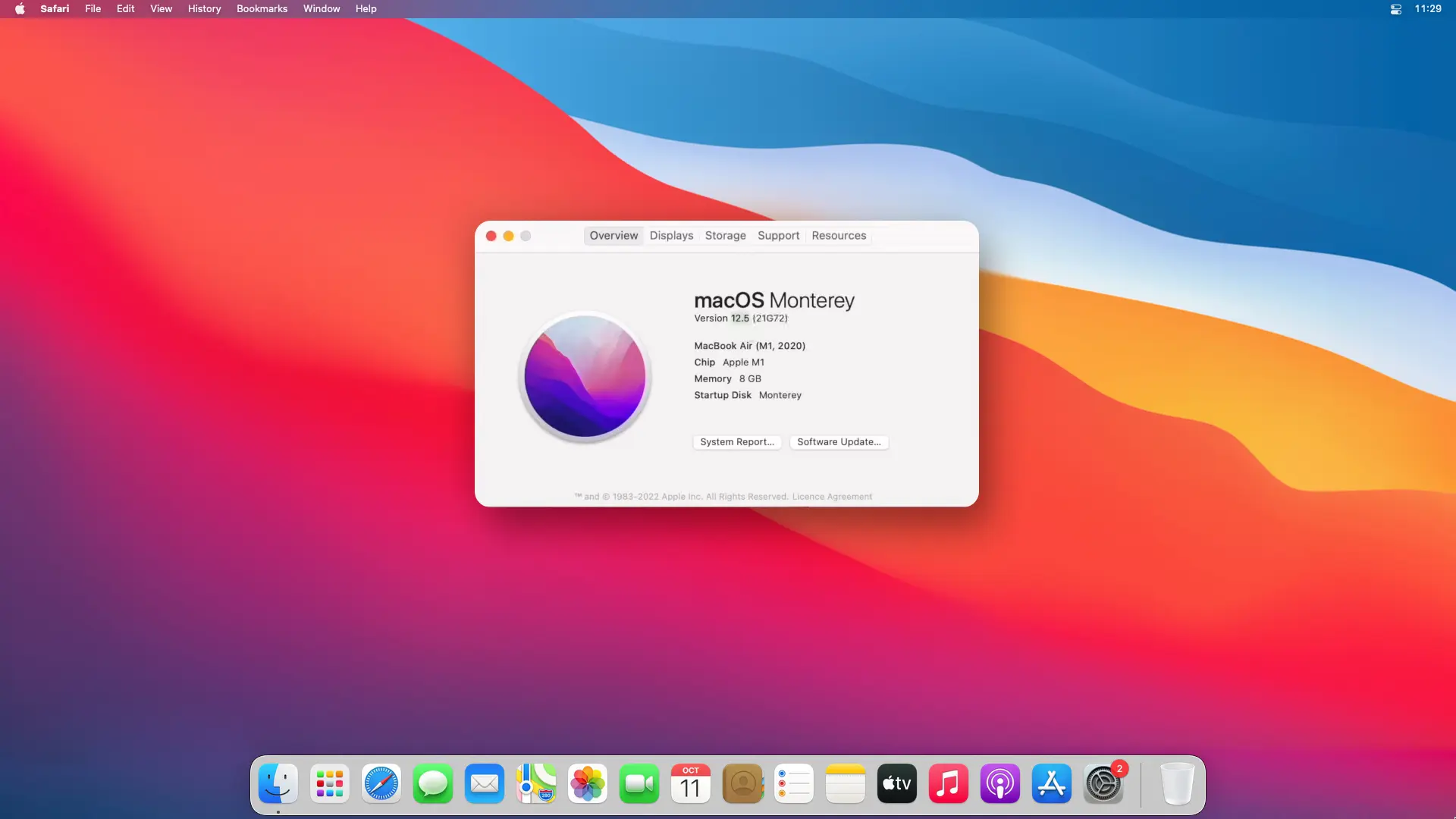Open the Trash in the Dock
The image size is (1456, 819).
(1177, 783)
